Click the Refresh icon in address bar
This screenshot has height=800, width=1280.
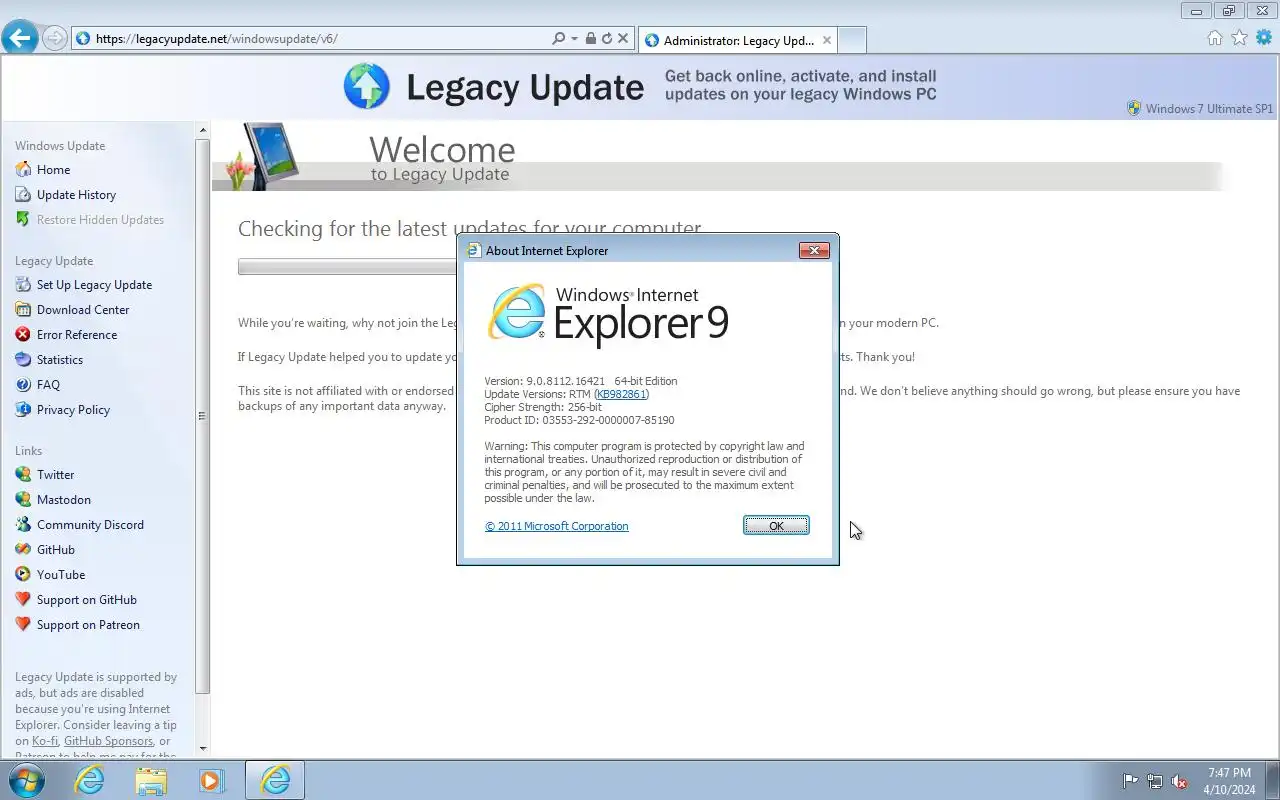coord(606,38)
